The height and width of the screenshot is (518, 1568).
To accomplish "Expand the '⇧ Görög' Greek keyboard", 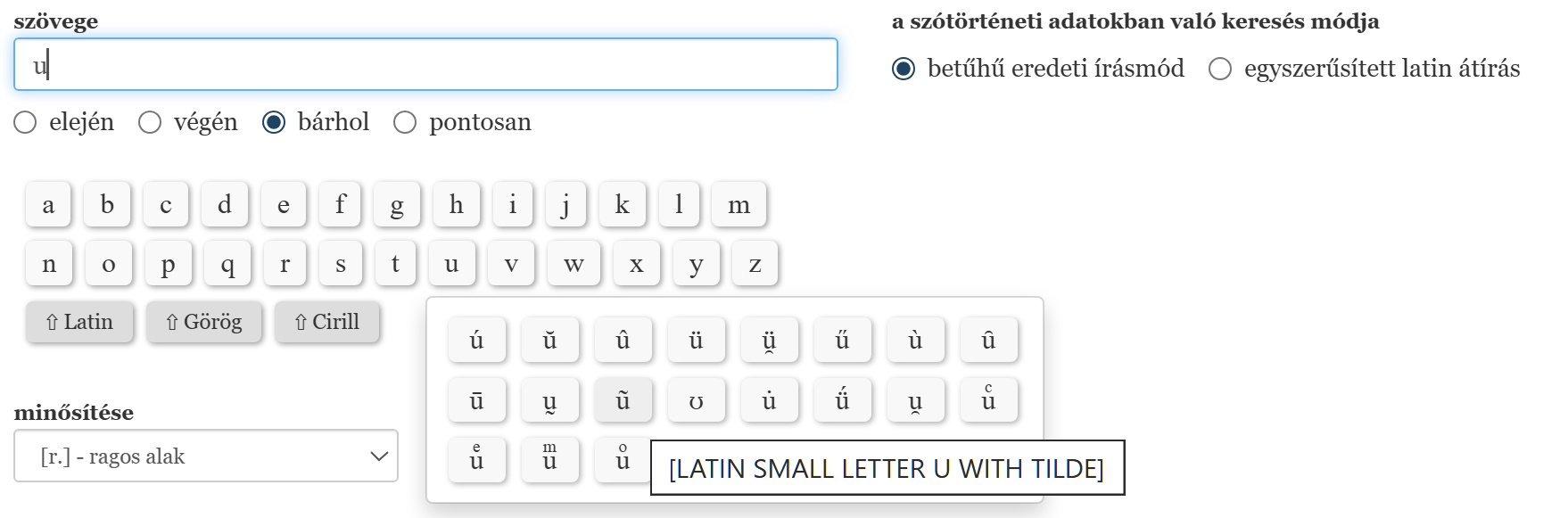I will [x=204, y=322].
